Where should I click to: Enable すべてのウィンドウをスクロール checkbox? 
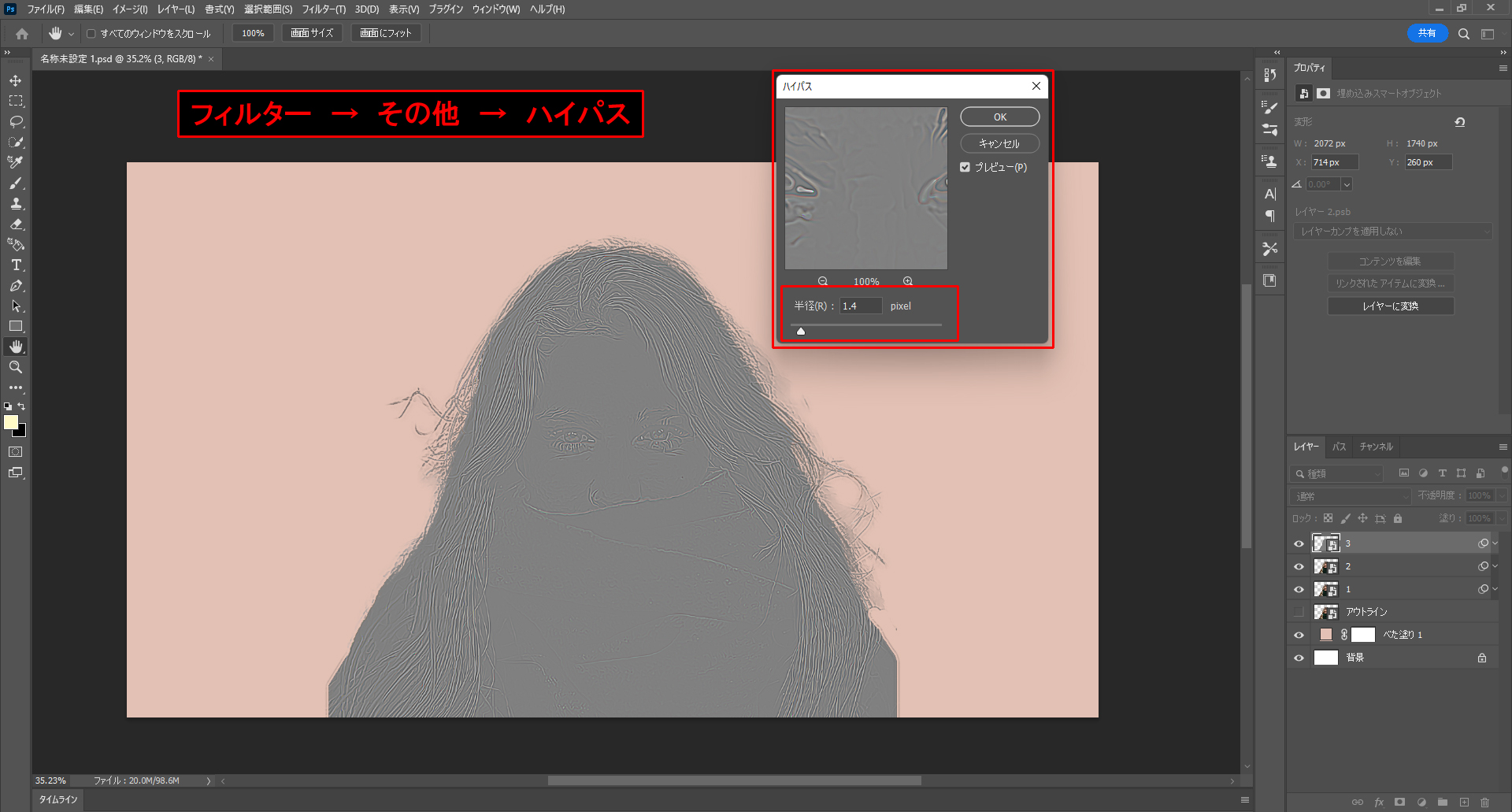(x=91, y=34)
